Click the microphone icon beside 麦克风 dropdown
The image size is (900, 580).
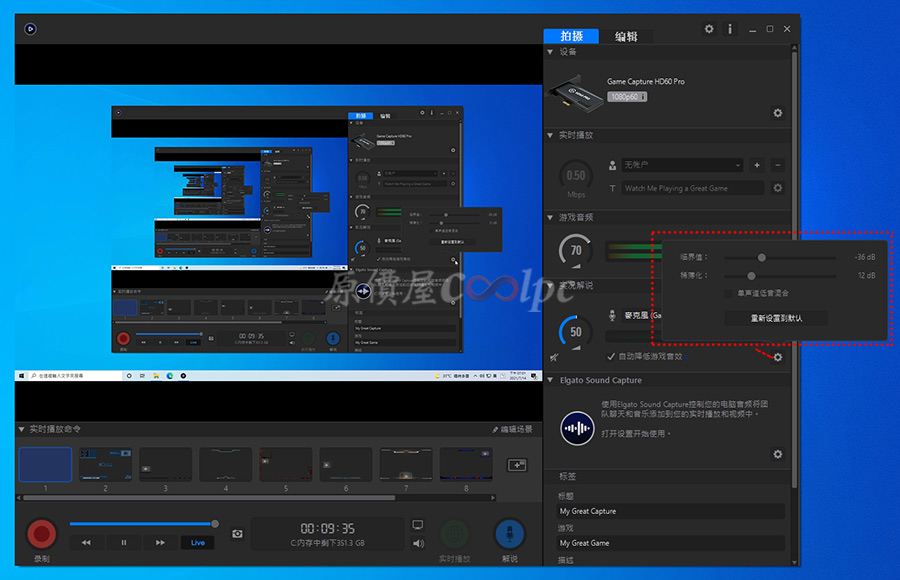click(612, 315)
